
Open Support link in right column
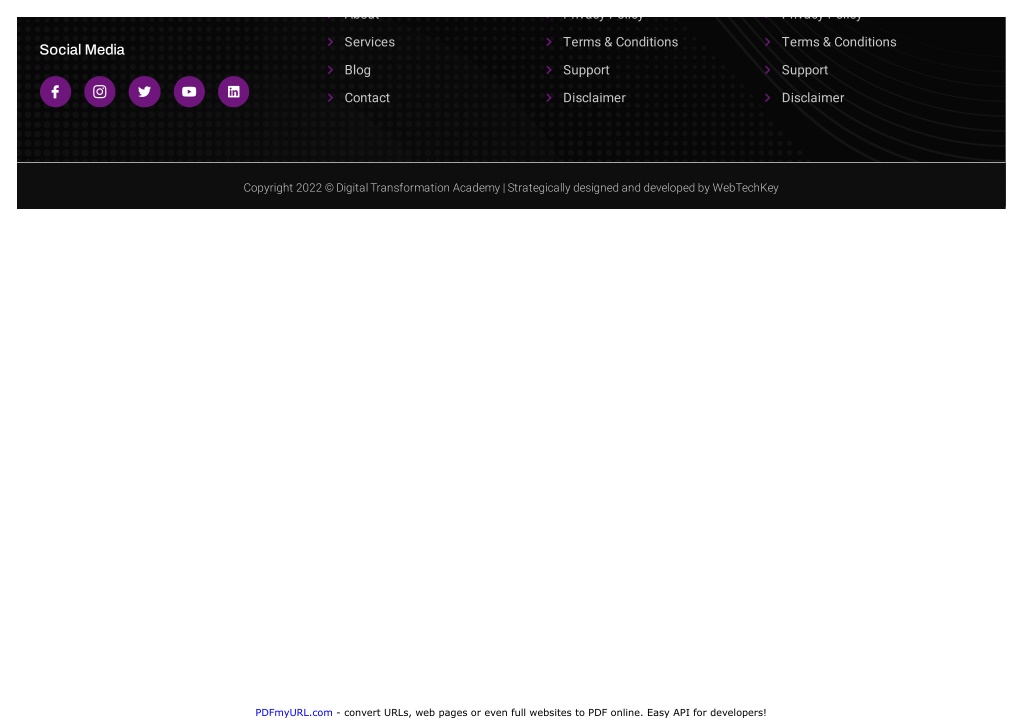(x=805, y=70)
